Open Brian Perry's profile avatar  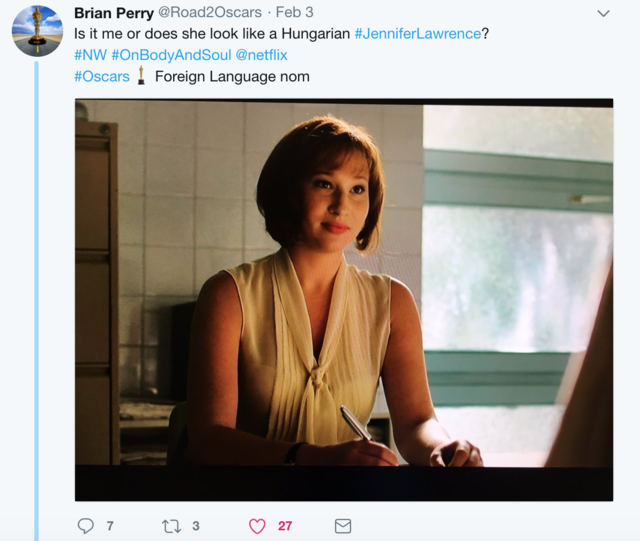pyautogui.click(x=37, y=31)
